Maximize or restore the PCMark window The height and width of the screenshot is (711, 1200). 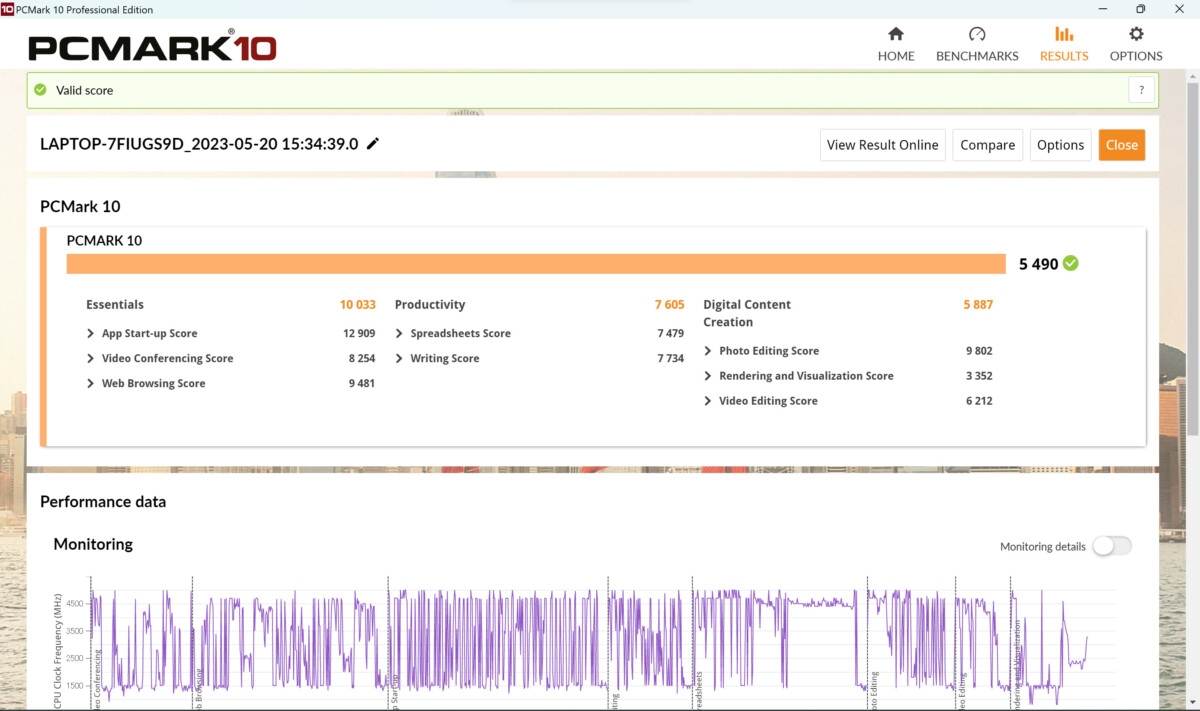coord(1140,9)
